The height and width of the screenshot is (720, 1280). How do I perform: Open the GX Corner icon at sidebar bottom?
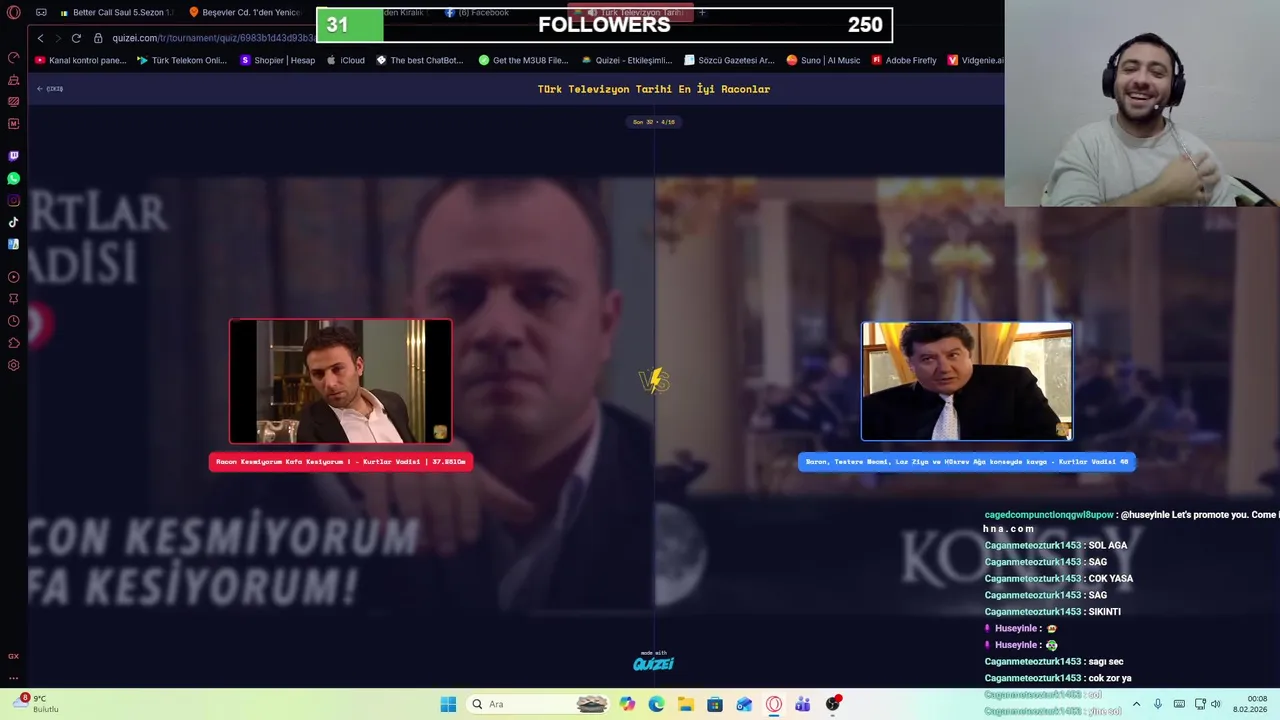pos(14,656)
